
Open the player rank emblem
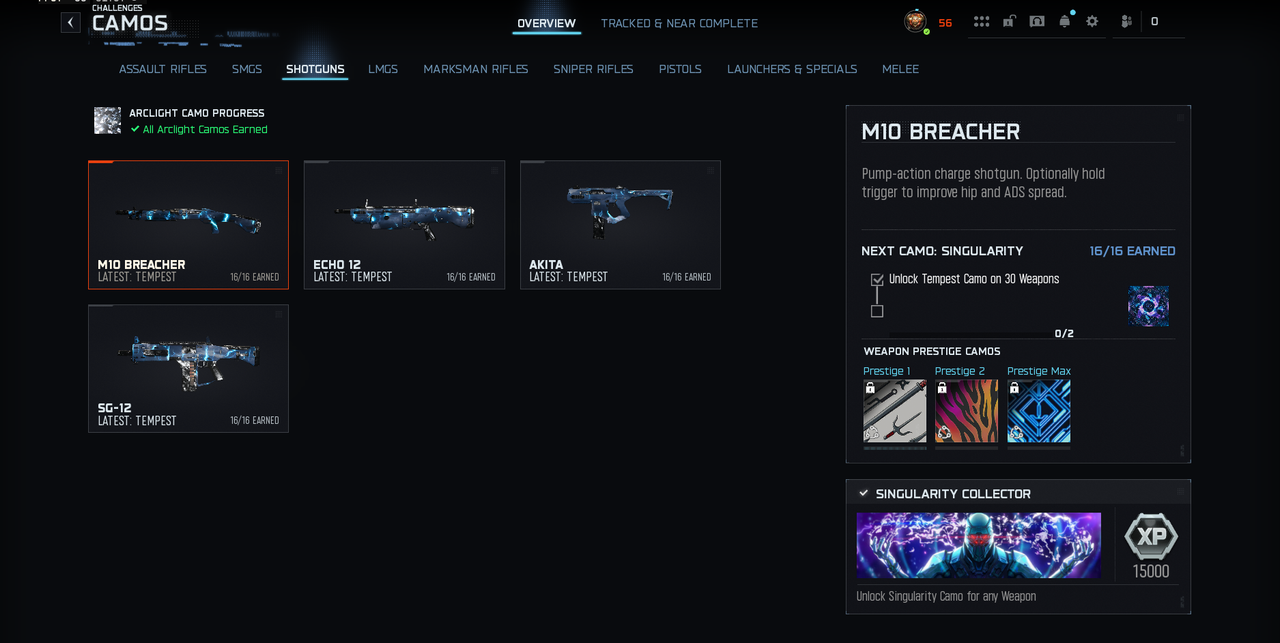pyautogui.click(x=915, y=21)
